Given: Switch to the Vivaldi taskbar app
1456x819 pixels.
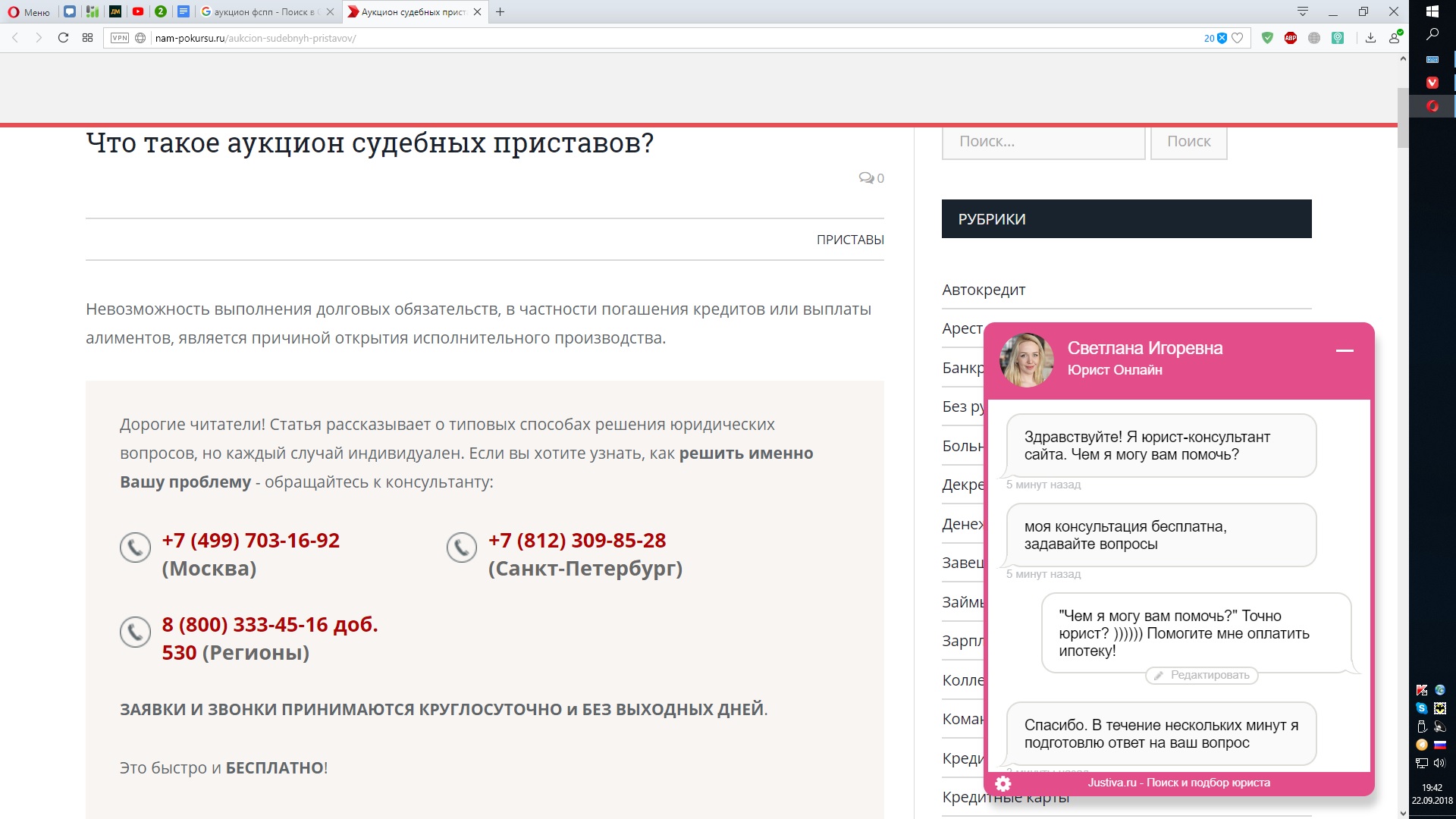Looking at the screenshot, I should click(1432, 83).
